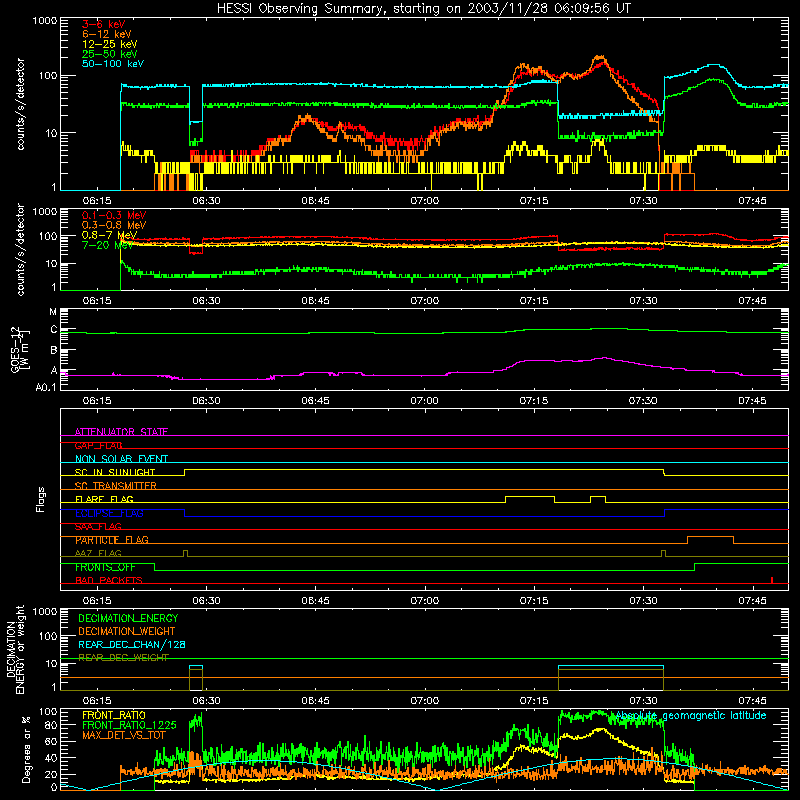Image resolution: width=800 pixels, height=800 pixels.
Task: Click the DECIMATION_WEIGHT legend label
Action: click(x=127, y=632)
